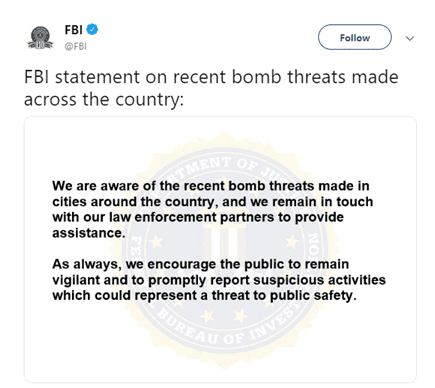The height and width of the screenshot is (388, 435).
Task: Click the twin stars at seal bottom
Action: coord(224,315)
